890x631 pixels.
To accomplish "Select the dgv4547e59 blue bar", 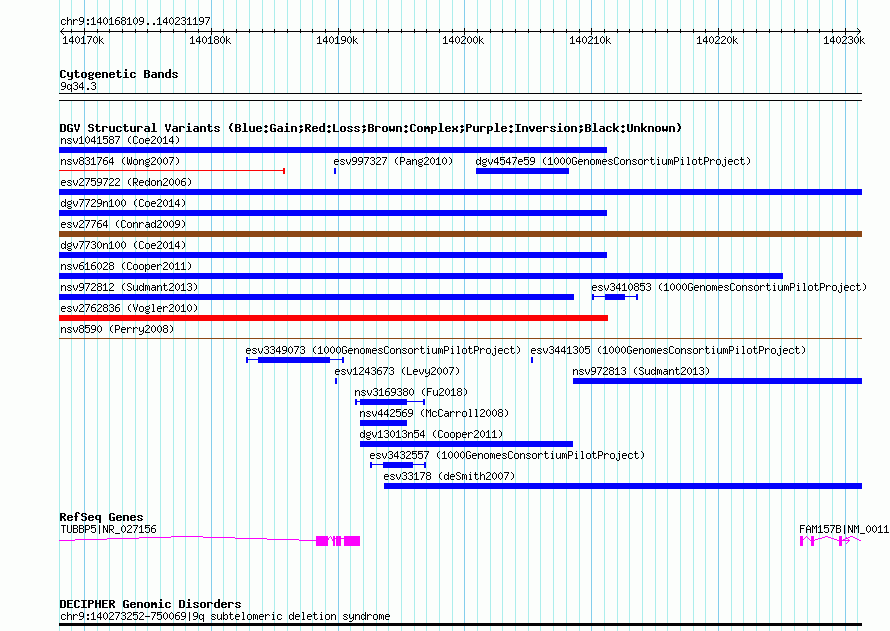I will coord(522,171).
